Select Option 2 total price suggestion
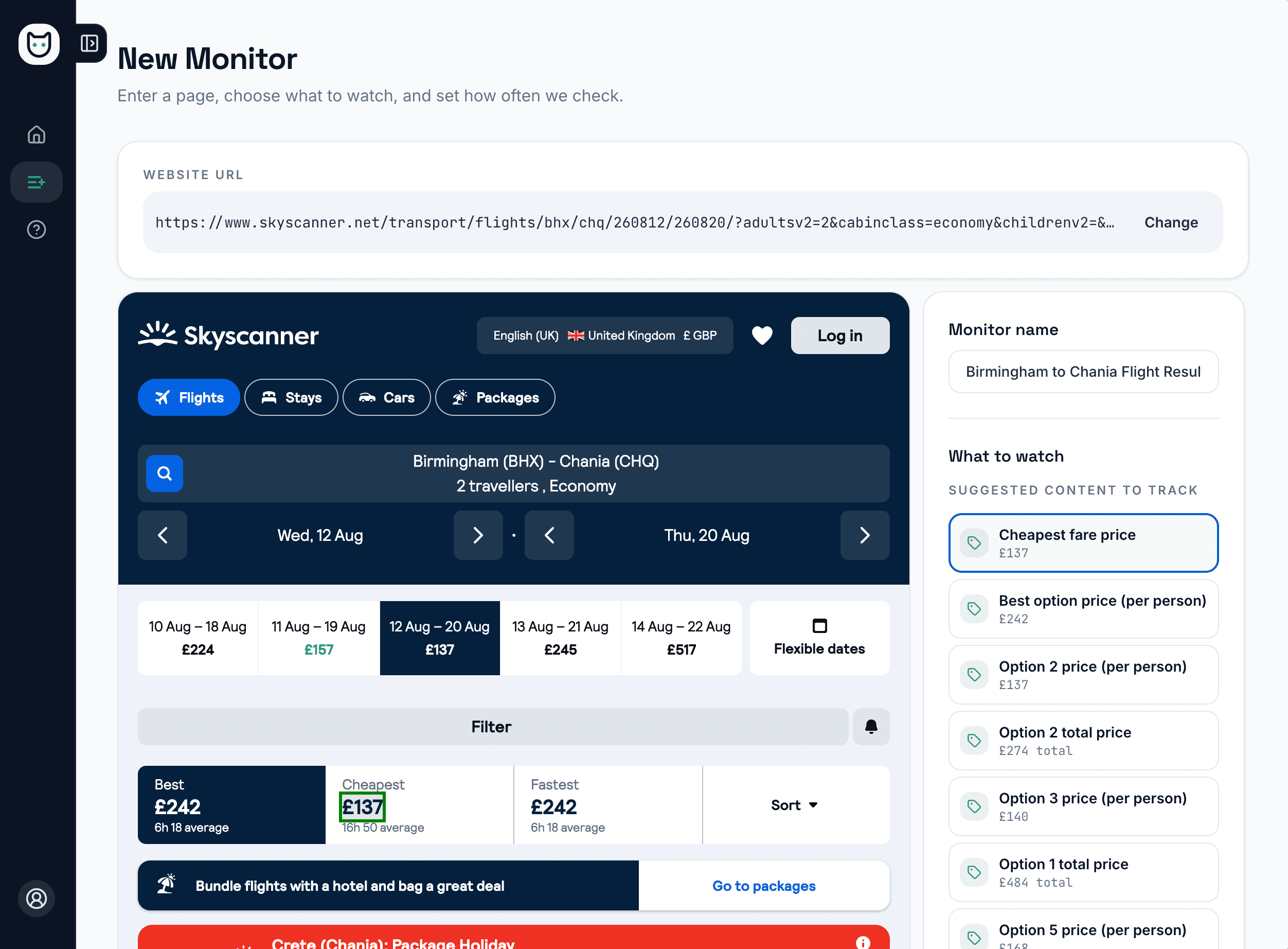1288x949 pixels. coord(1084,741)
